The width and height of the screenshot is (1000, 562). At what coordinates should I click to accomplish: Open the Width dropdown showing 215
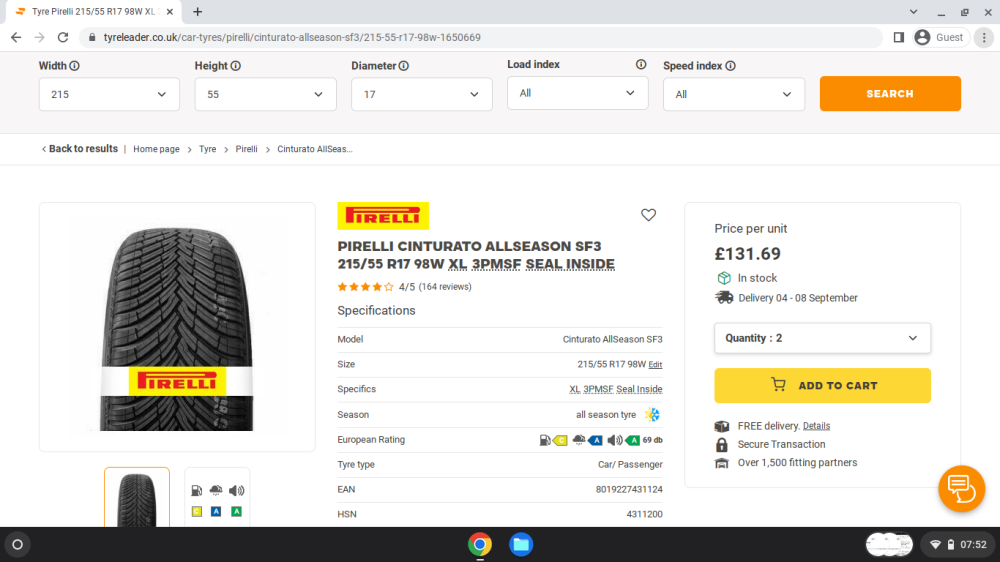[x=109, y=94]
